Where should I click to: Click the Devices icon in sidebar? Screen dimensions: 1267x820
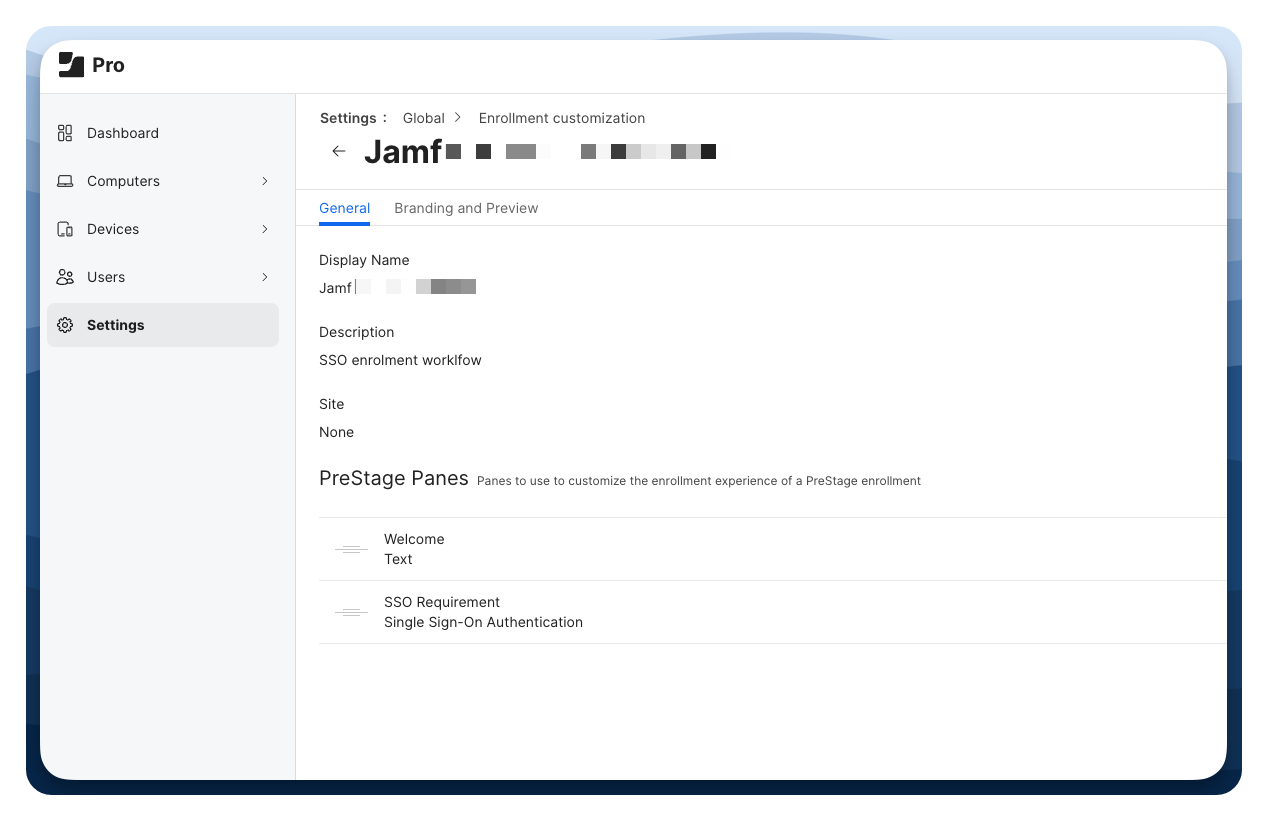(65, 229)
